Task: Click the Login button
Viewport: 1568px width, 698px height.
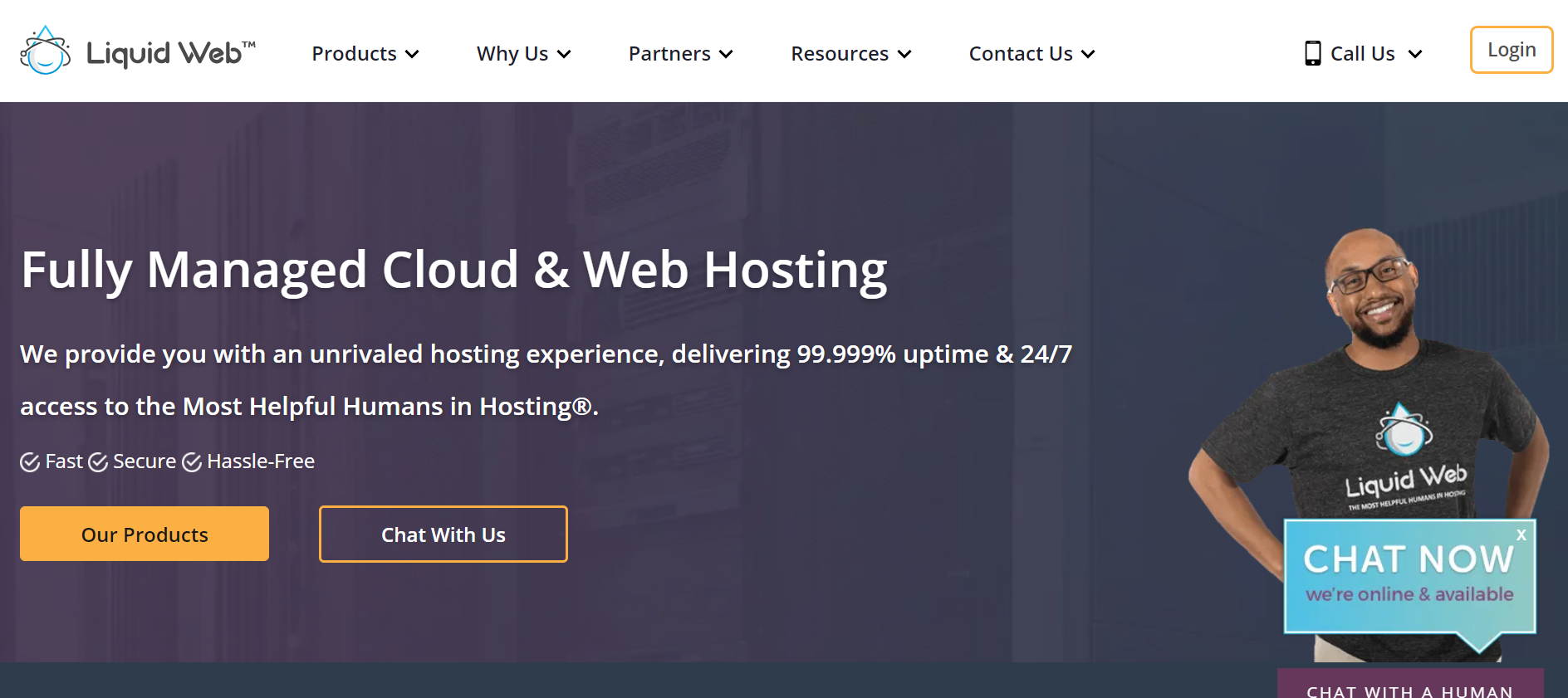Action: pyautogui.click(x=1512, y=50)
